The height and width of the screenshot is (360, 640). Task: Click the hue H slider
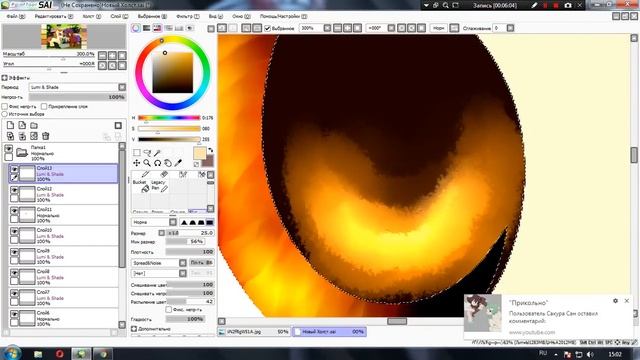169,118
